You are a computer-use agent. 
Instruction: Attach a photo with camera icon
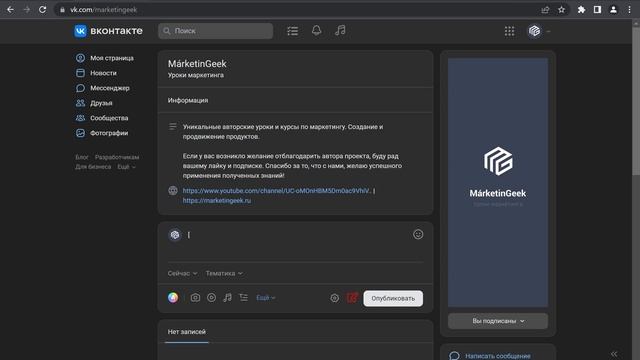click(195, 298)
